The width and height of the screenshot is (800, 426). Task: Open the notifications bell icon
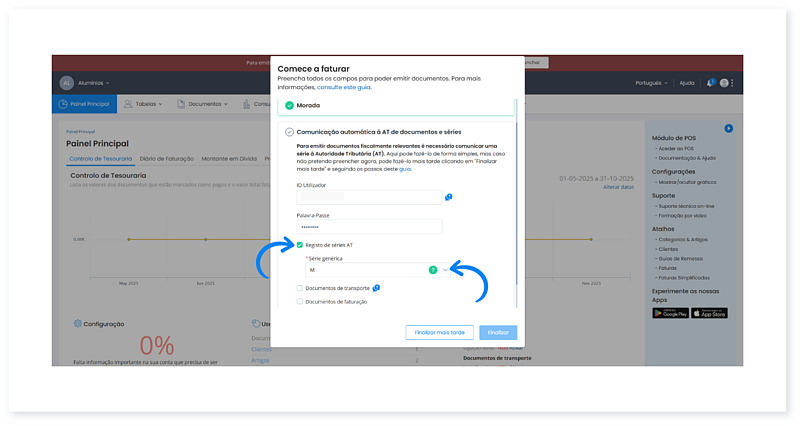point(710,83)
